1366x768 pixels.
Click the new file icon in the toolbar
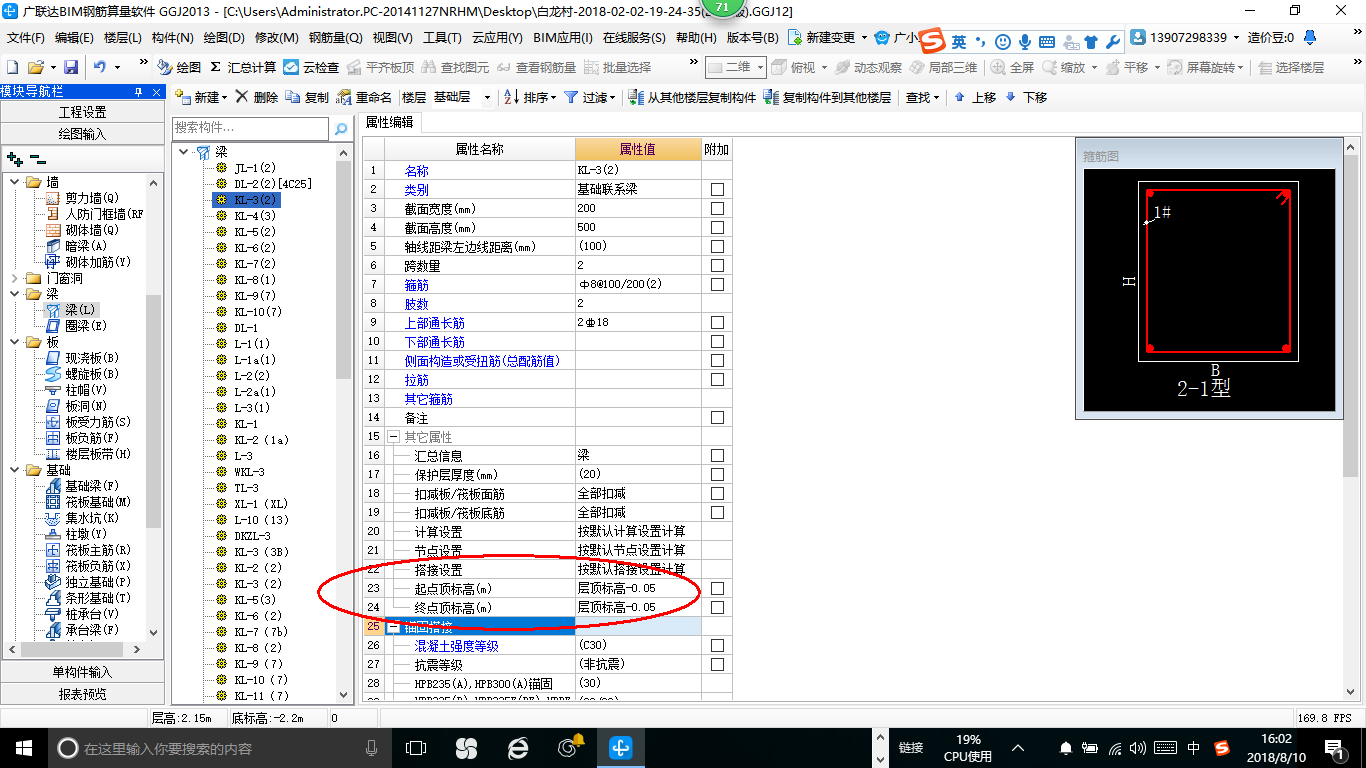(13, 67)
